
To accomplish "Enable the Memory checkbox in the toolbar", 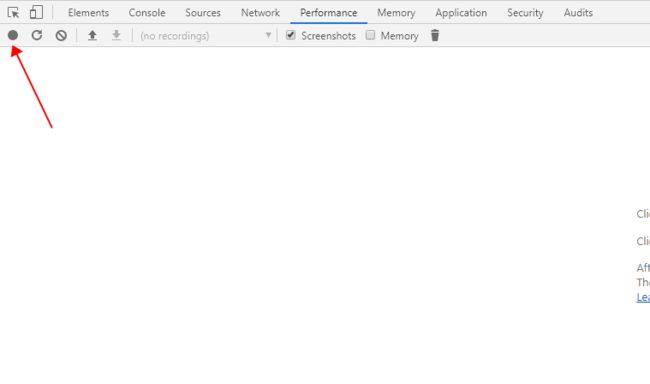I will click(371, 35).
